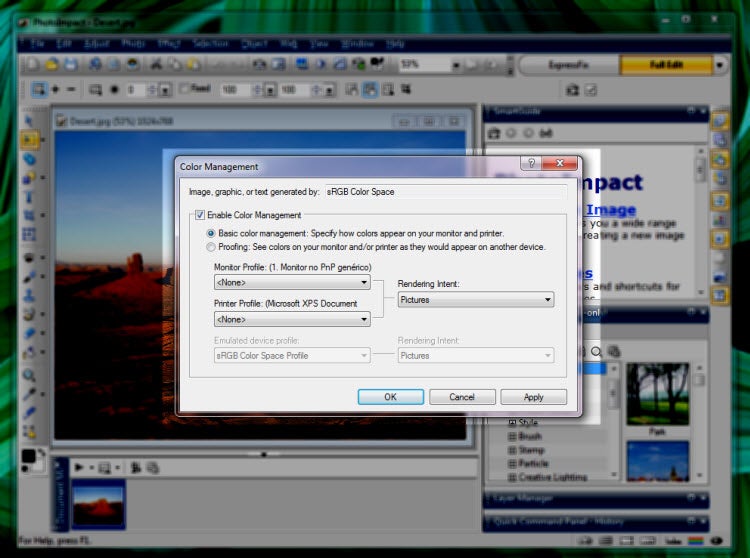Open the Effect menu
Viewport: 750px width, 558px height.
coord(169,44)
